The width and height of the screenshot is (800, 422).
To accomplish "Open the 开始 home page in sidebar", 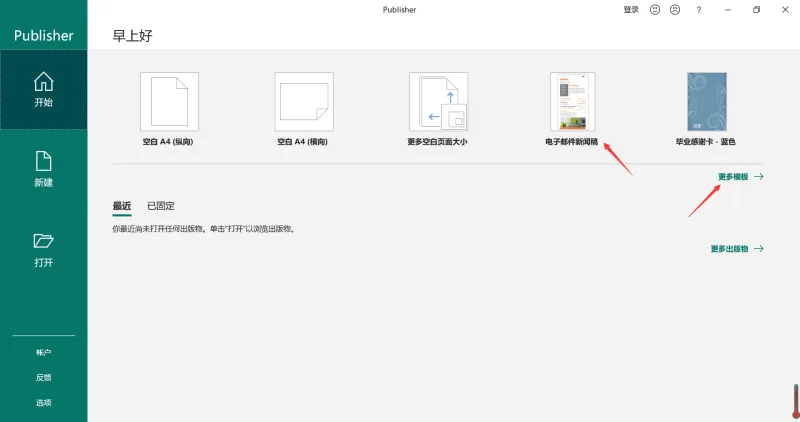I will click(43, 89).
